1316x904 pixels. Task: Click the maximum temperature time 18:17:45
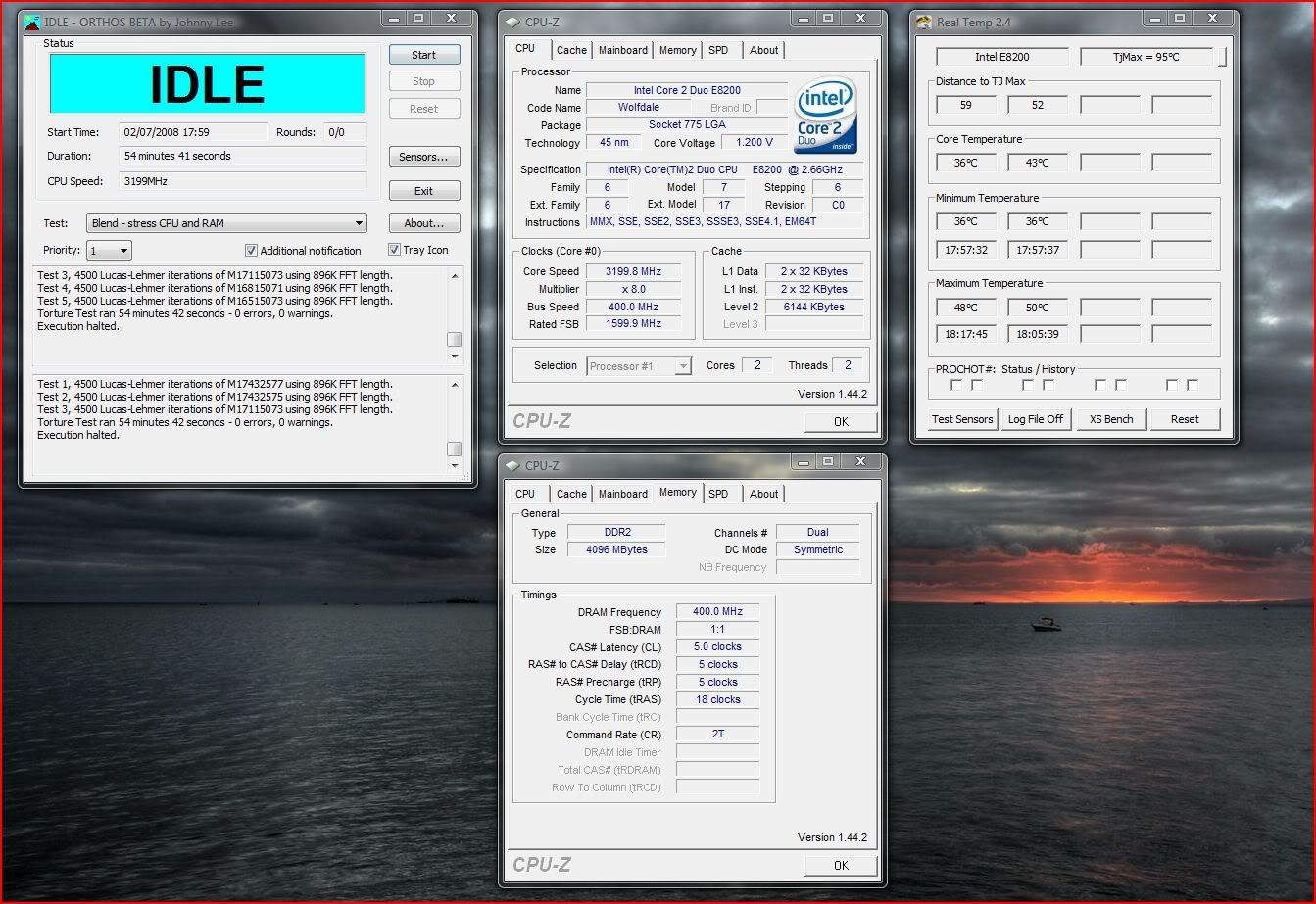click(966, 334)
